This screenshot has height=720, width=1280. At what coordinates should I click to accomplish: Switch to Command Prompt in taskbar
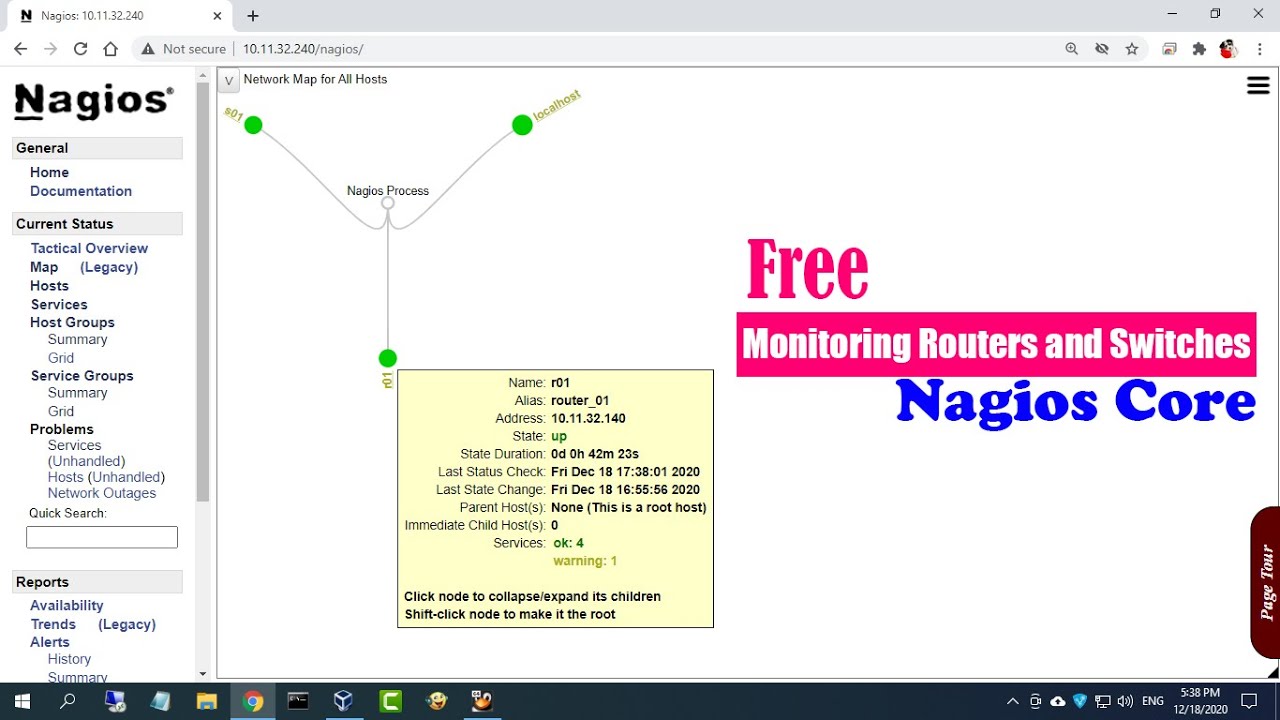298,701
